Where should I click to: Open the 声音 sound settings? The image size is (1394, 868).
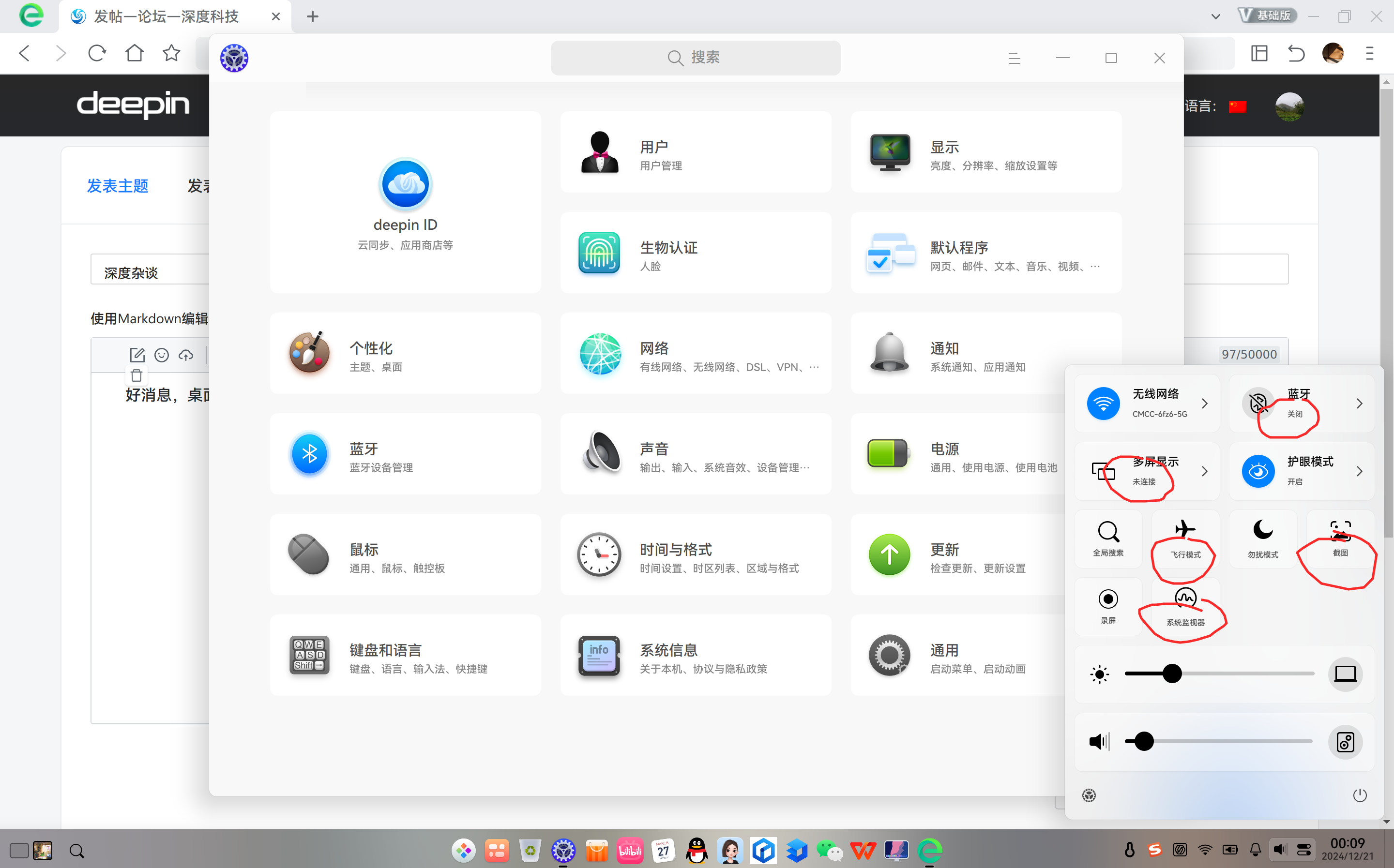pyautogui.click(x=695, y=453)
